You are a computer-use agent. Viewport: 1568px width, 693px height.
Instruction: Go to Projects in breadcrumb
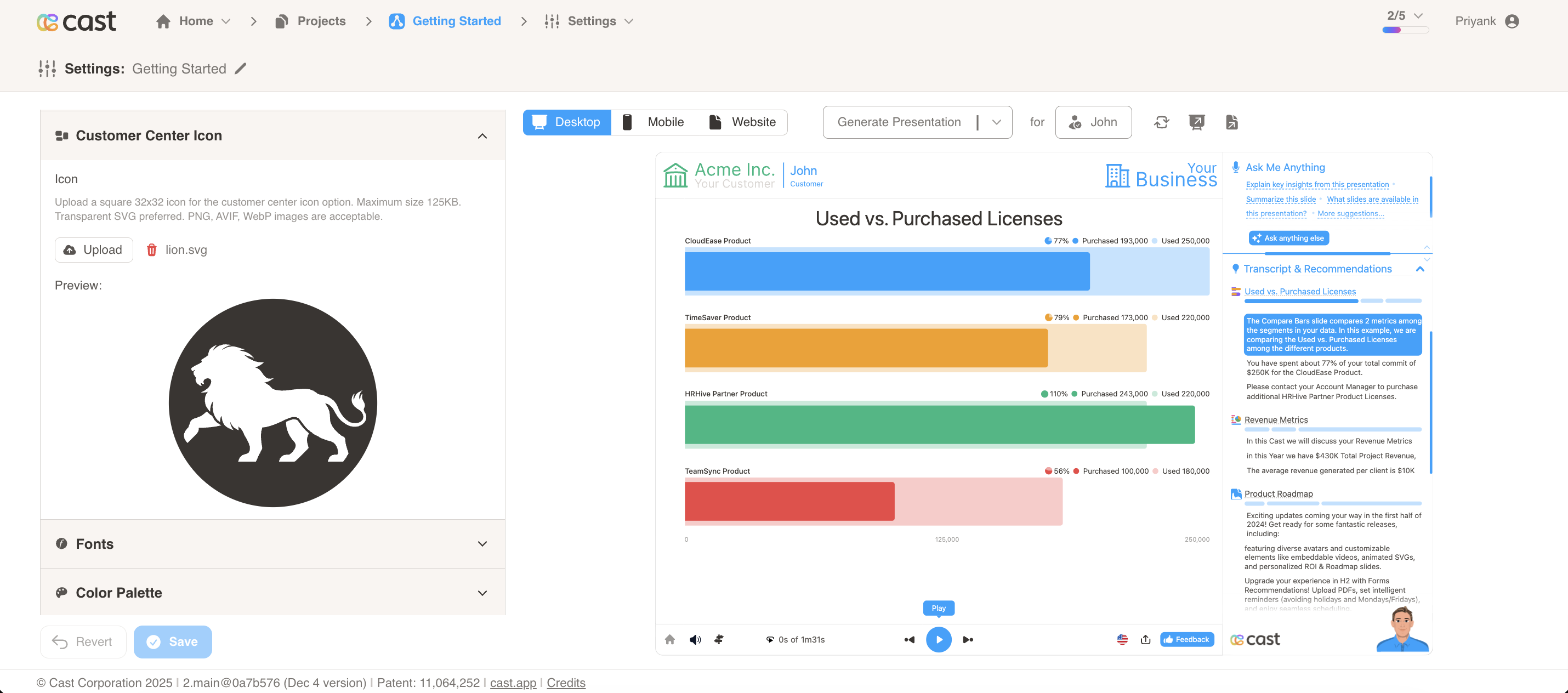pos(310,21)
